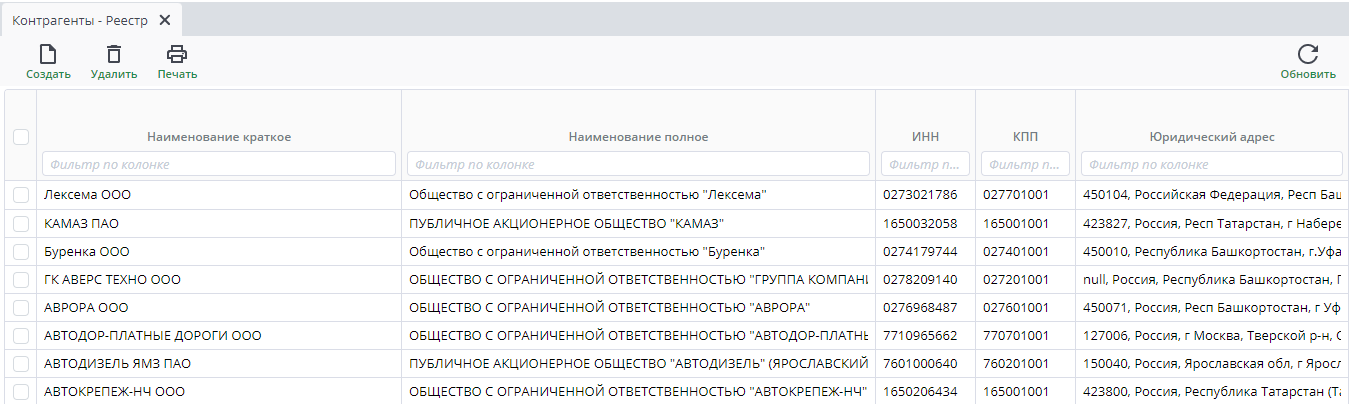Click the ИНН column filter field

[x=925, y=164]
